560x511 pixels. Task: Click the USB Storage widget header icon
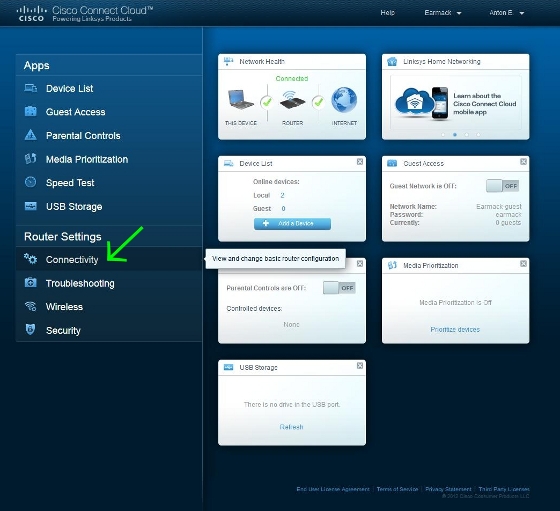tap(229, 367)
